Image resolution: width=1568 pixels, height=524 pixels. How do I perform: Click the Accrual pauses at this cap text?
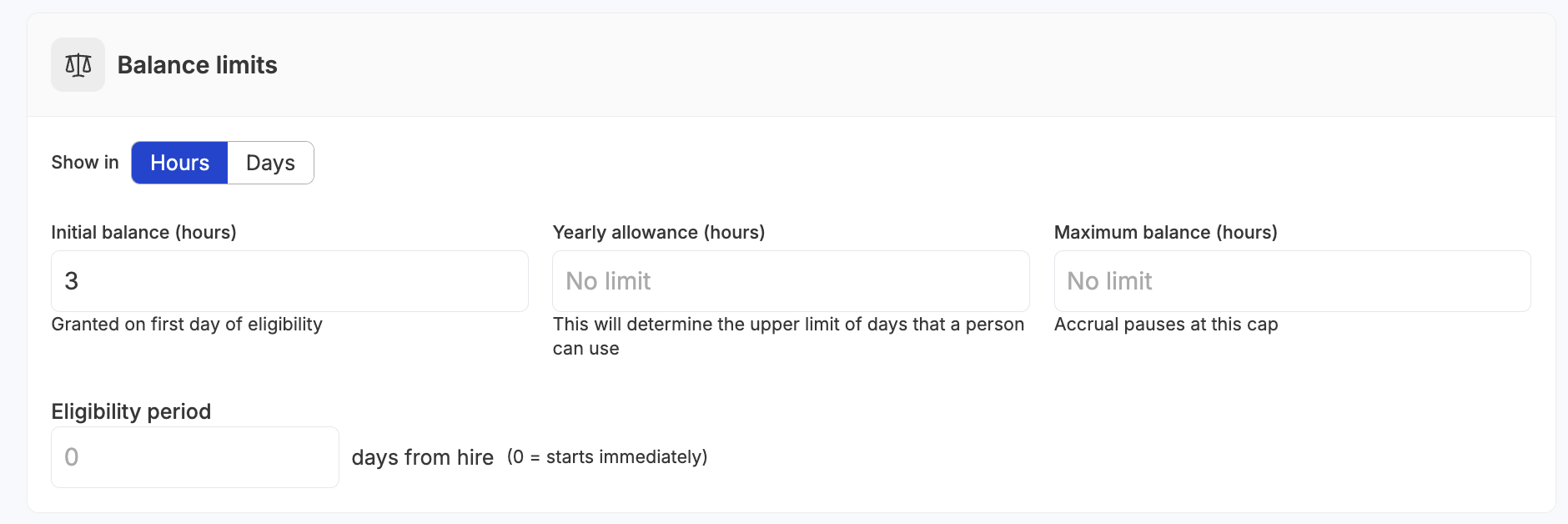click(x=1166, y=325)
